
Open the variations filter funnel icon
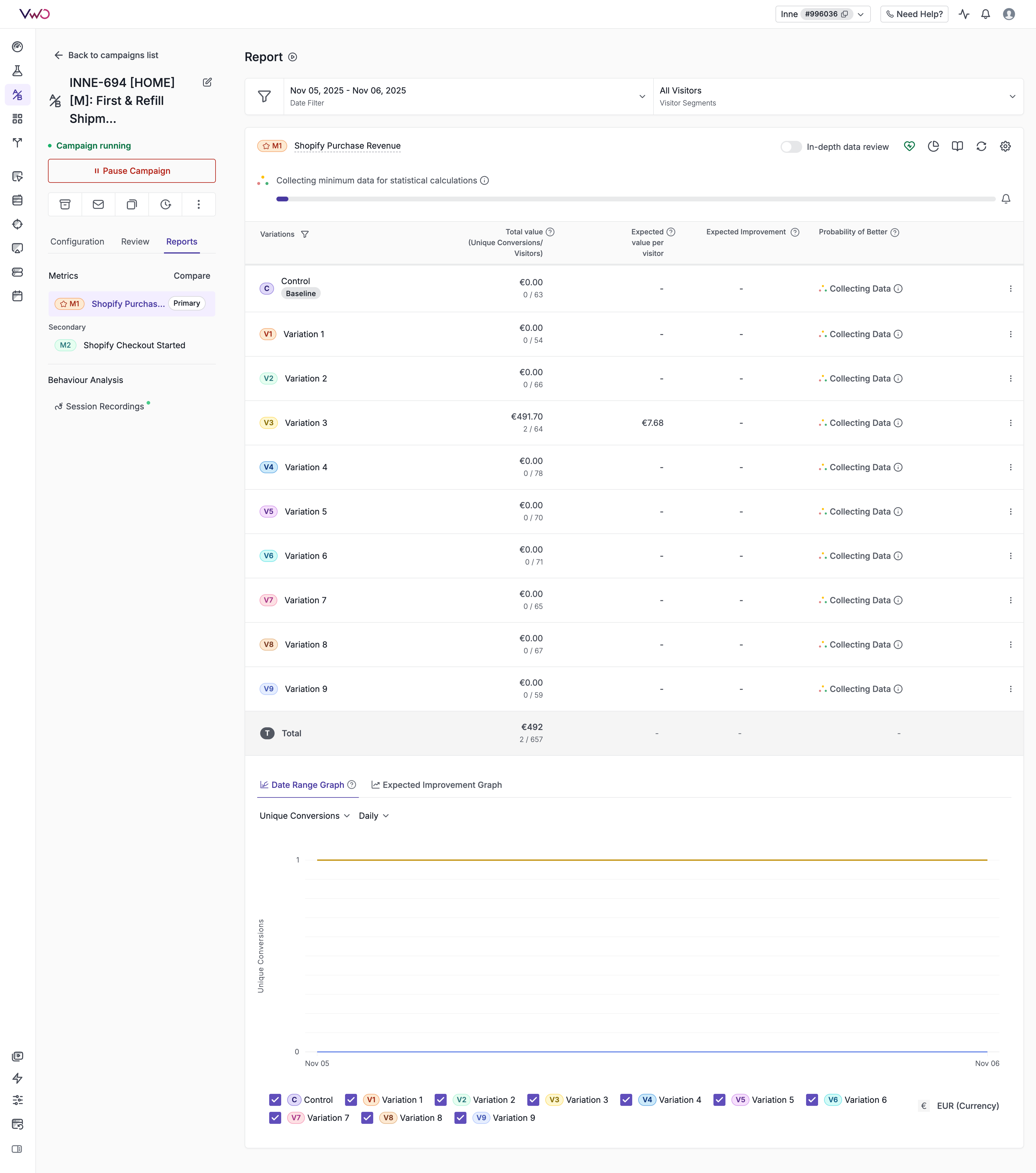305,234
